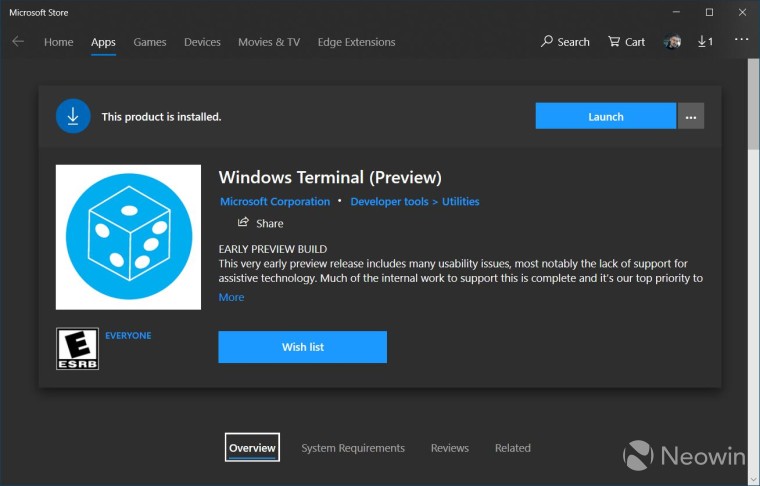Click the 'This product is installed.' text
This screenshot has height=486, width=760.
click(161, 117)
